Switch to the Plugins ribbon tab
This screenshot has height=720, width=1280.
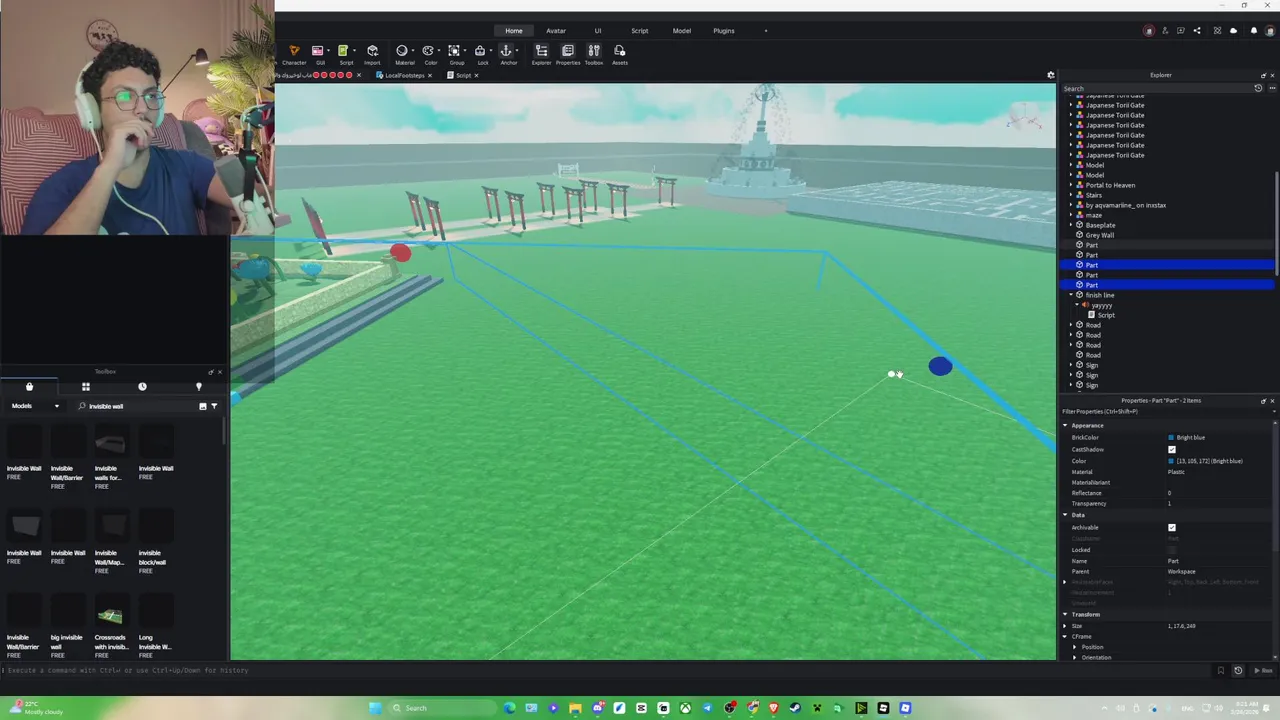coord(724,31)
